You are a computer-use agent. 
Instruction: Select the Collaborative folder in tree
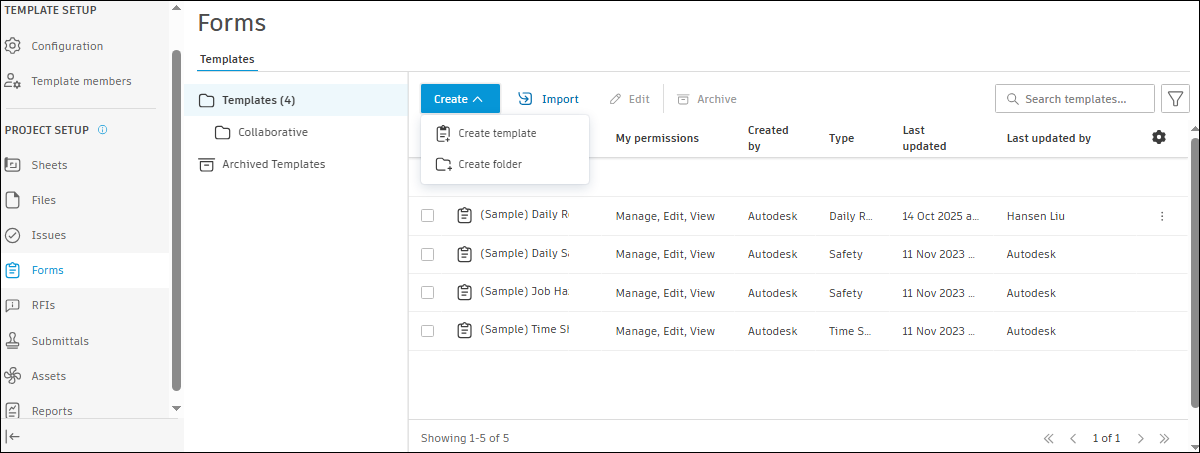[x=272, y=132]
